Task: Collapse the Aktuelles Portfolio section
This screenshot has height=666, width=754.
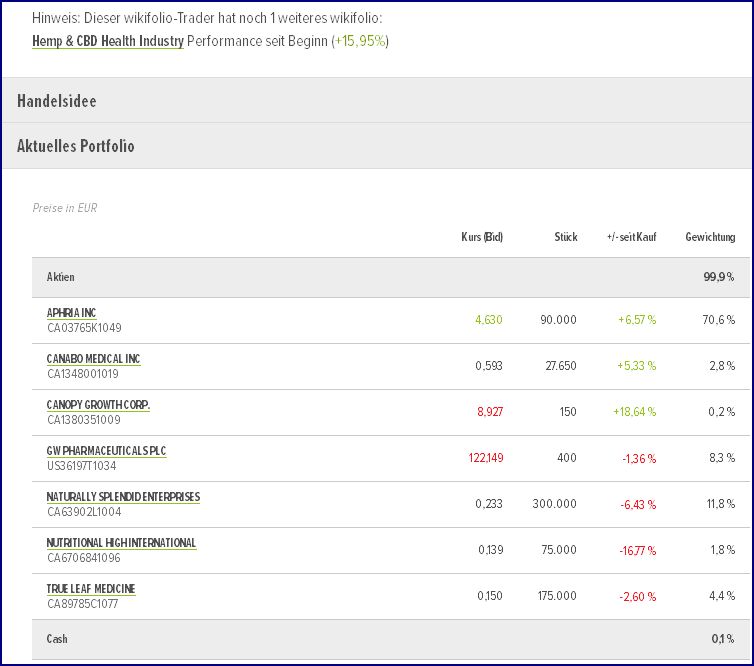Action: pyautogui.click(x=76, y=146)
